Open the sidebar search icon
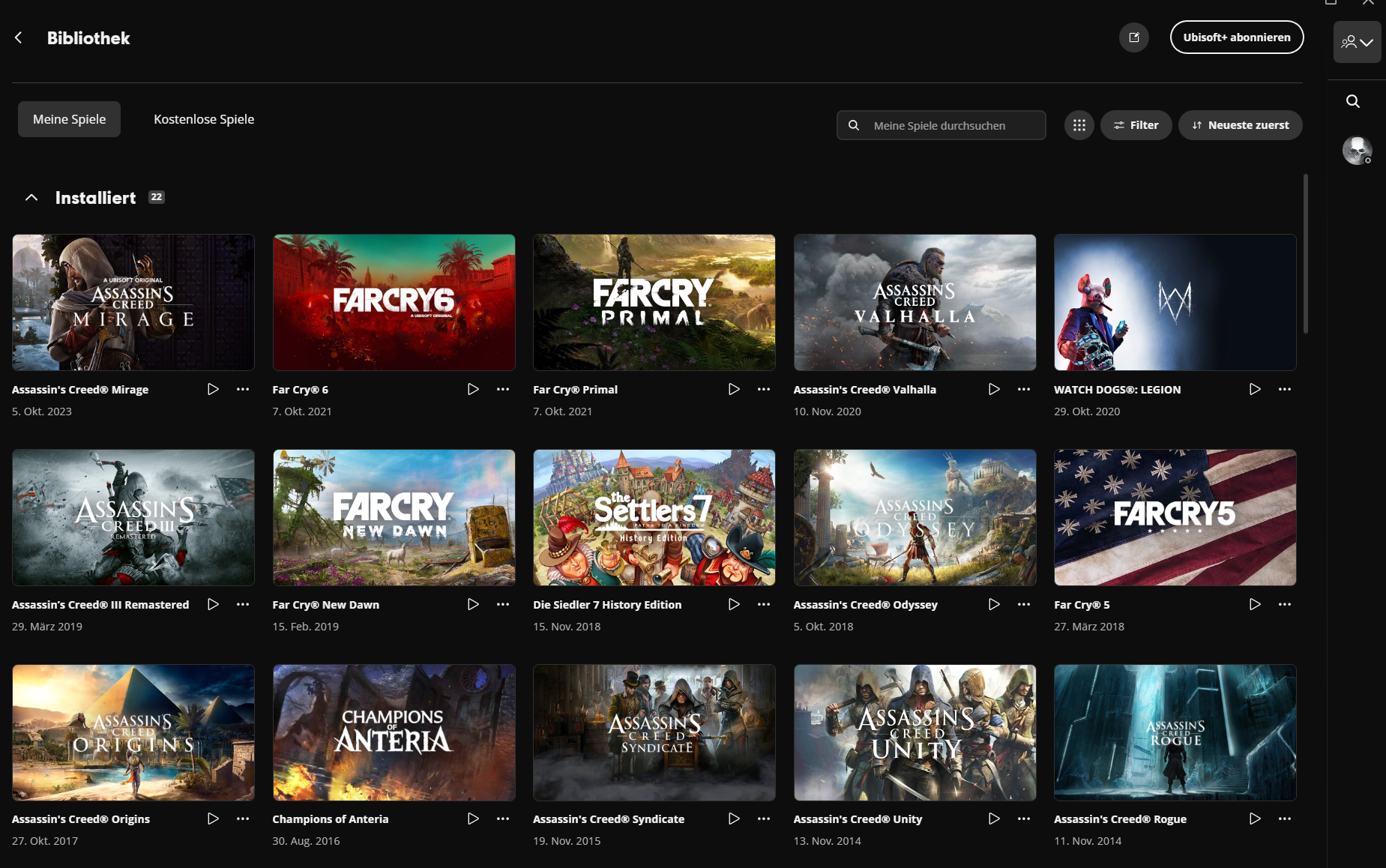The image size is (1386, 868). coord(1353,101)
